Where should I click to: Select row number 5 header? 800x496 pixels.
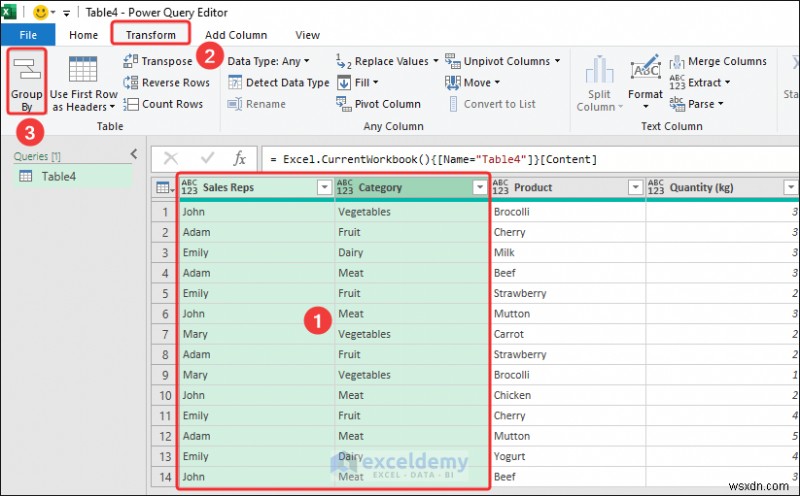click(x=165, y=293)
